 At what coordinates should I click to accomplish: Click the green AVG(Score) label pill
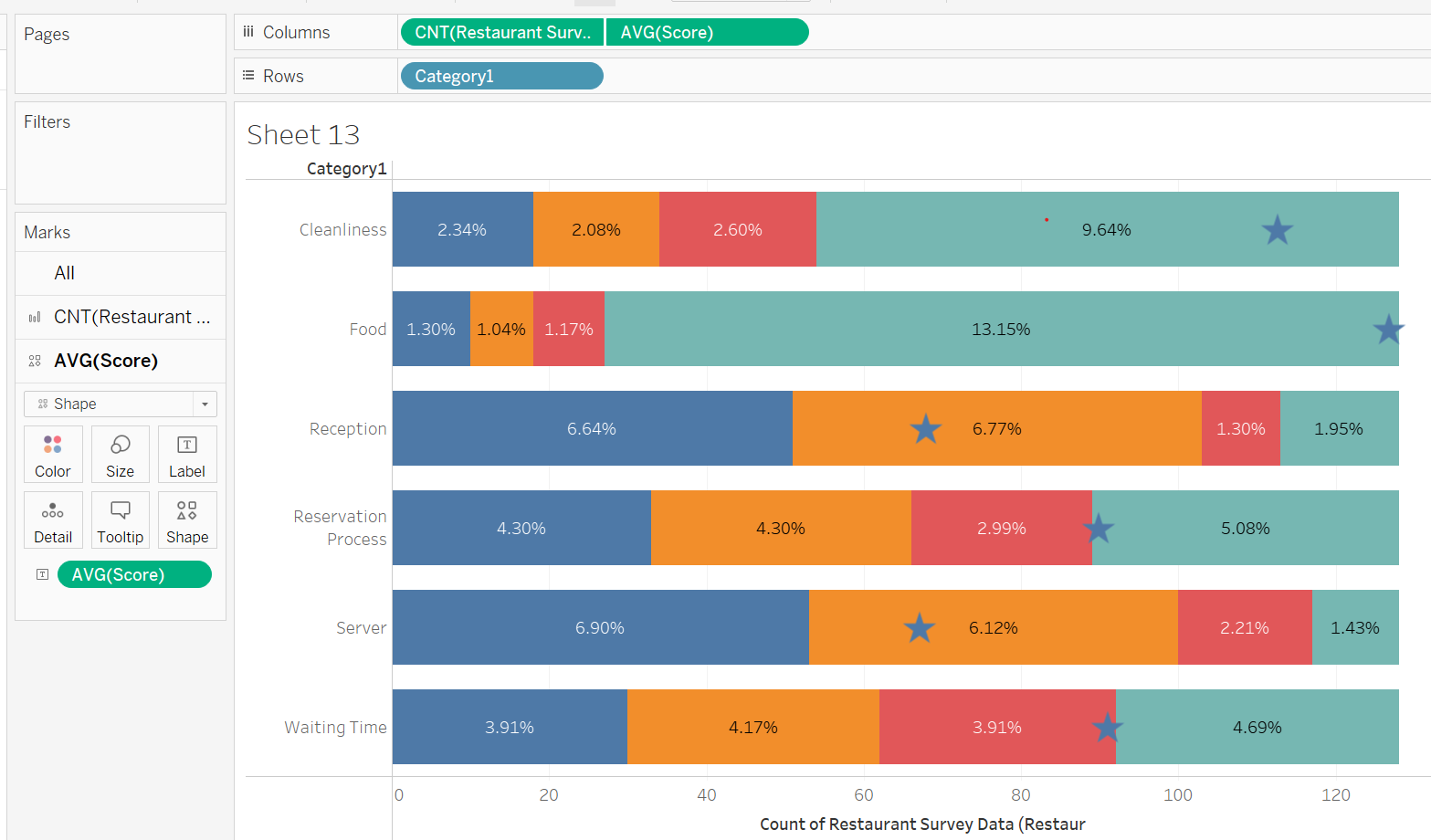(x=134, y=574)
